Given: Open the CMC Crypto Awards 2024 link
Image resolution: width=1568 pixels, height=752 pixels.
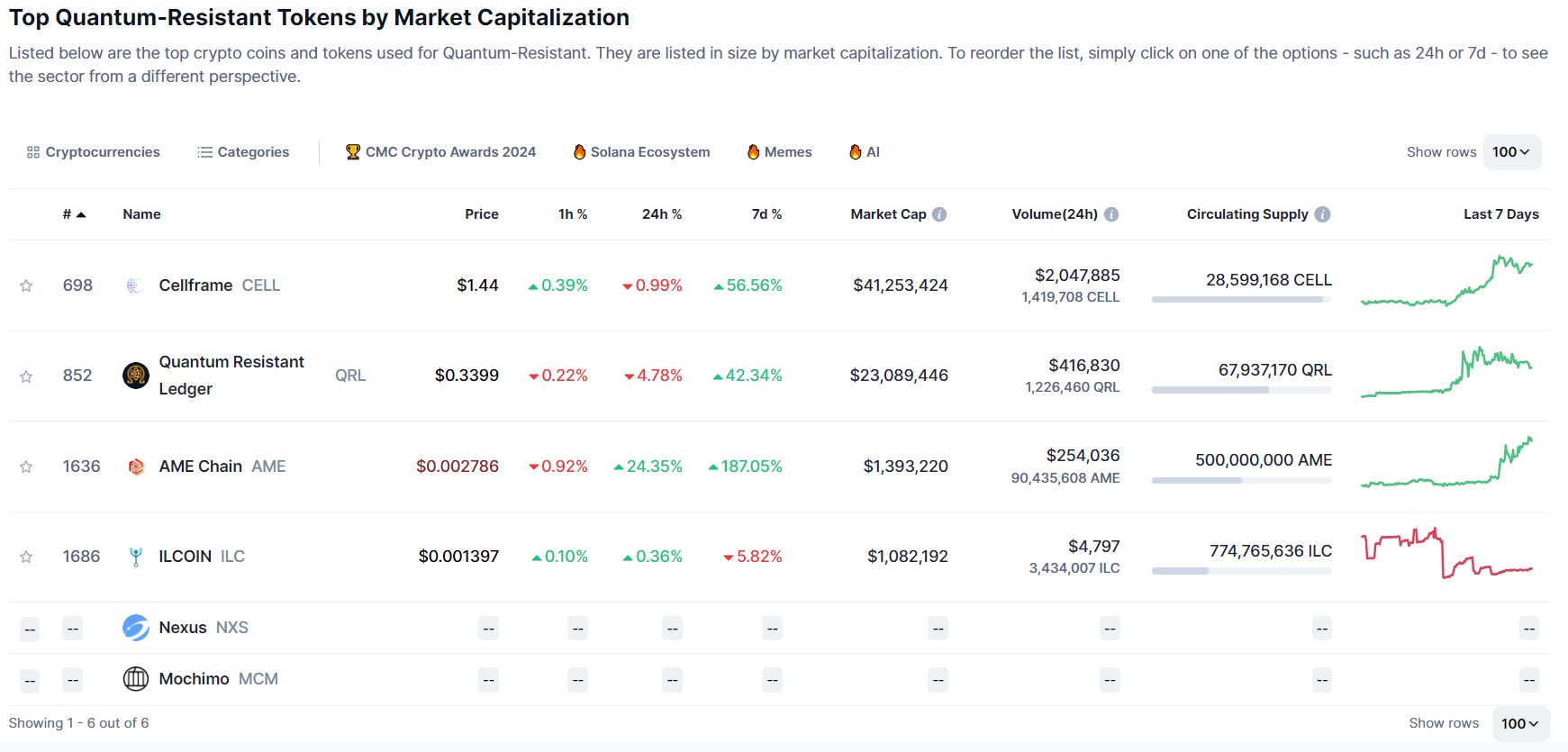Looking at the screenshot, I should pyautogui.click(x=440, y=152).
